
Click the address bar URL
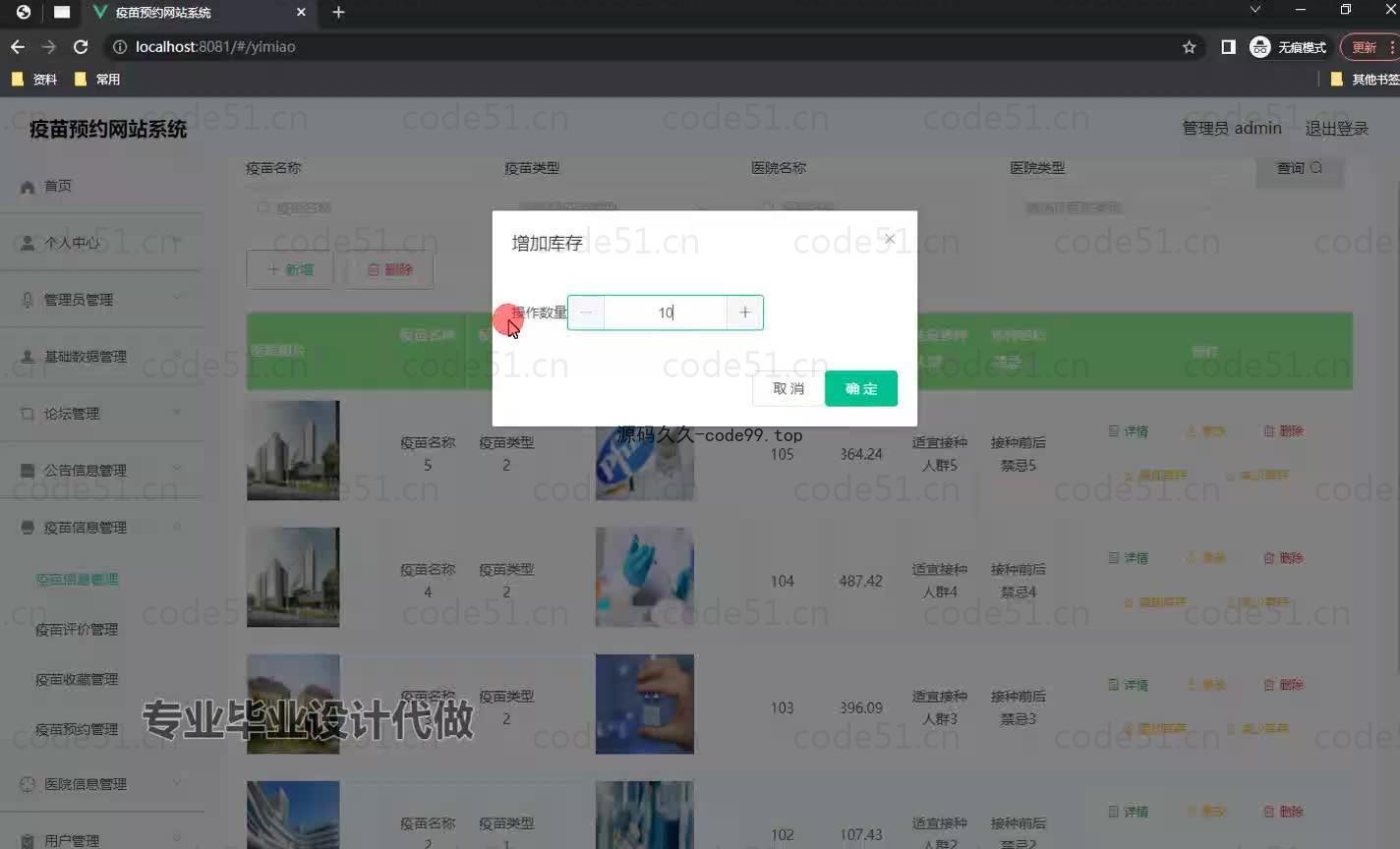(x=215, y=46)
